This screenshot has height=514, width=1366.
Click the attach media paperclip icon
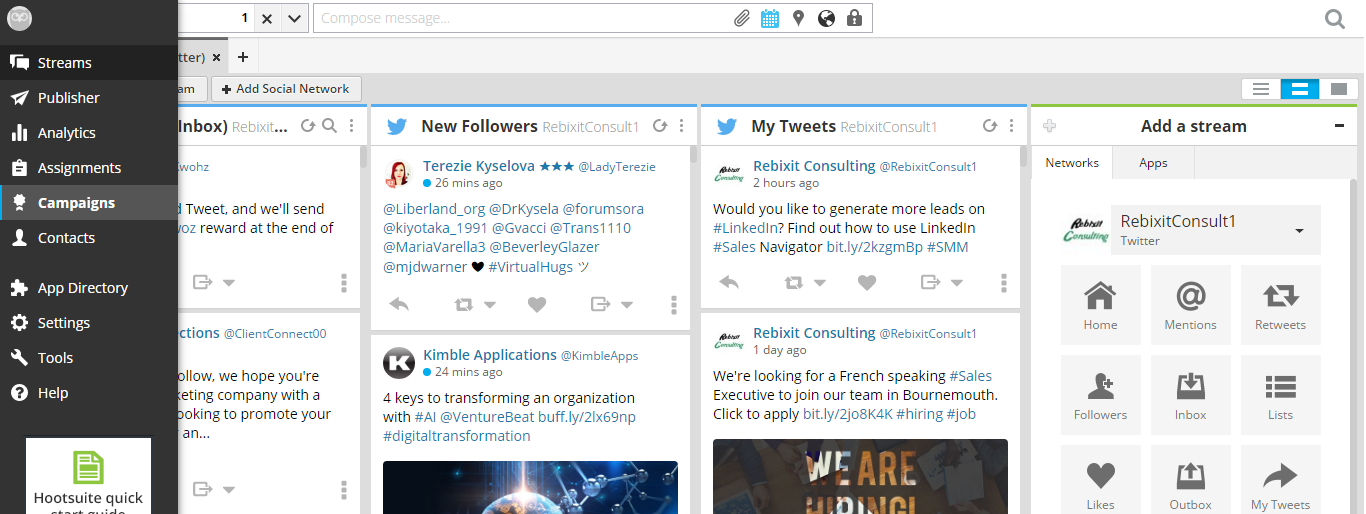click(742, 18)
